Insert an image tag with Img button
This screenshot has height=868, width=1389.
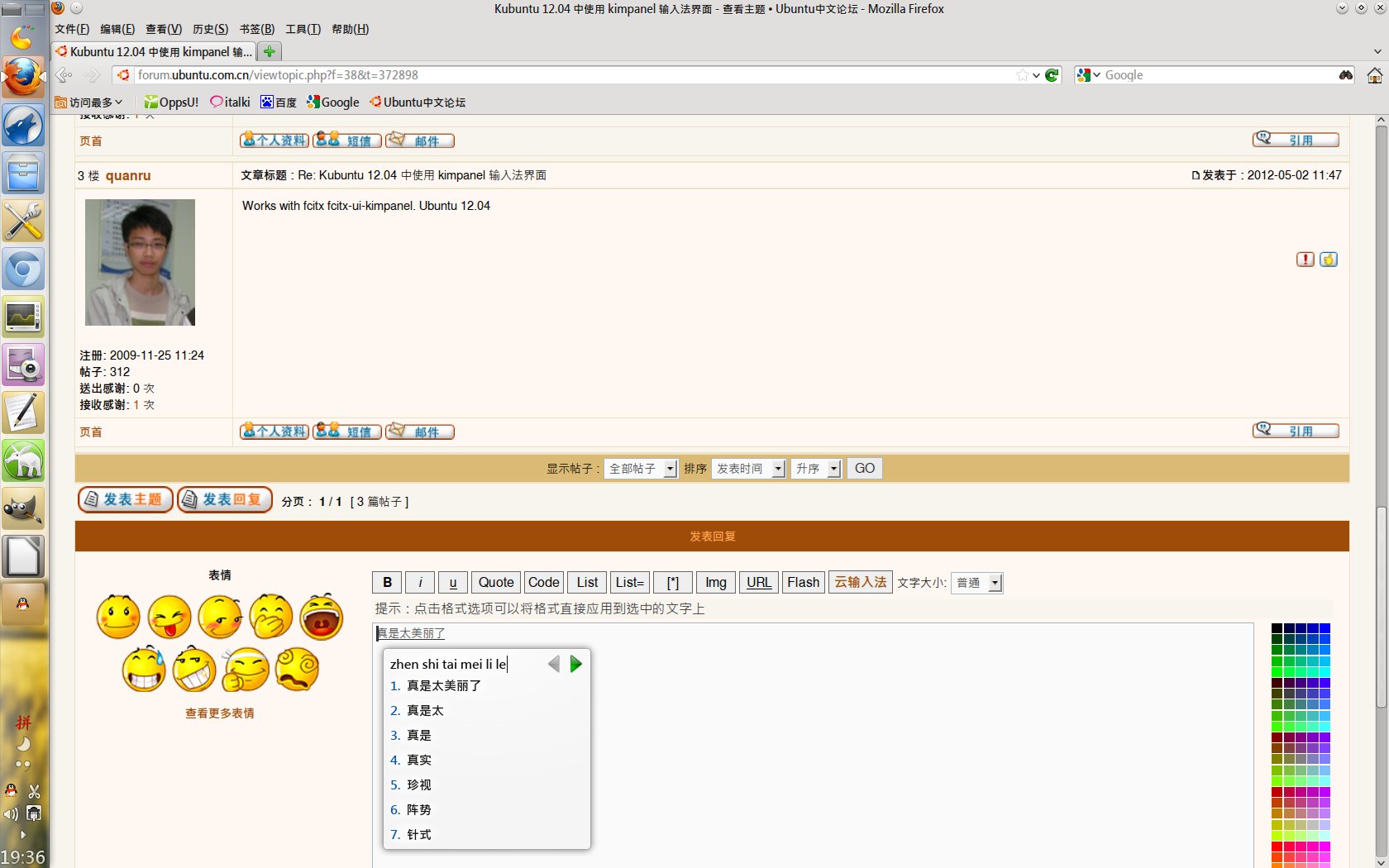716,583
